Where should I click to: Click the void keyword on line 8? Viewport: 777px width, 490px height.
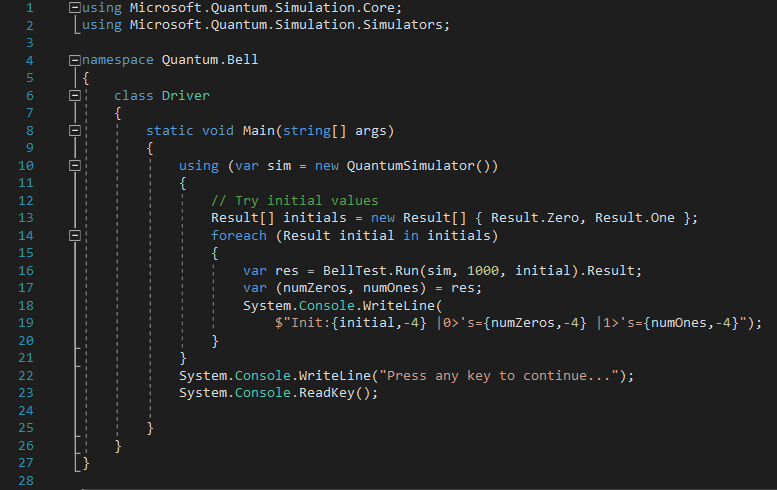pos(218,131)
